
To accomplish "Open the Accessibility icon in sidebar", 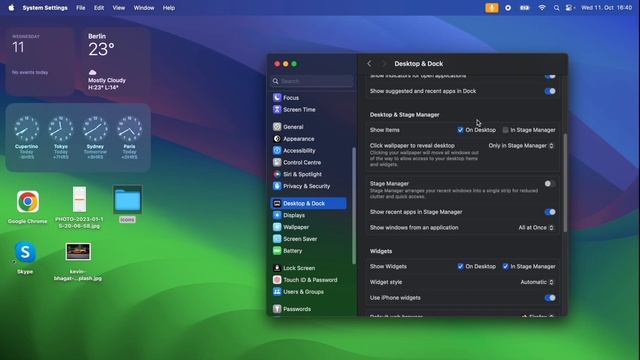I will pos(277,151).
